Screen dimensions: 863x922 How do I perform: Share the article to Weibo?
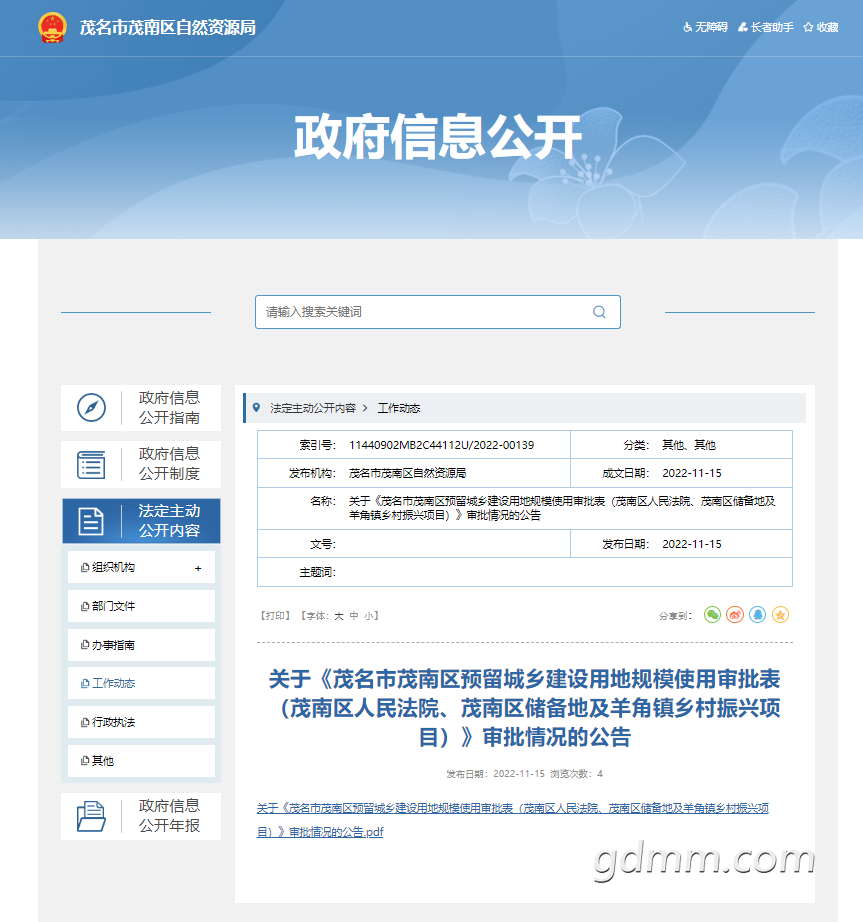[x=735, y=615]
